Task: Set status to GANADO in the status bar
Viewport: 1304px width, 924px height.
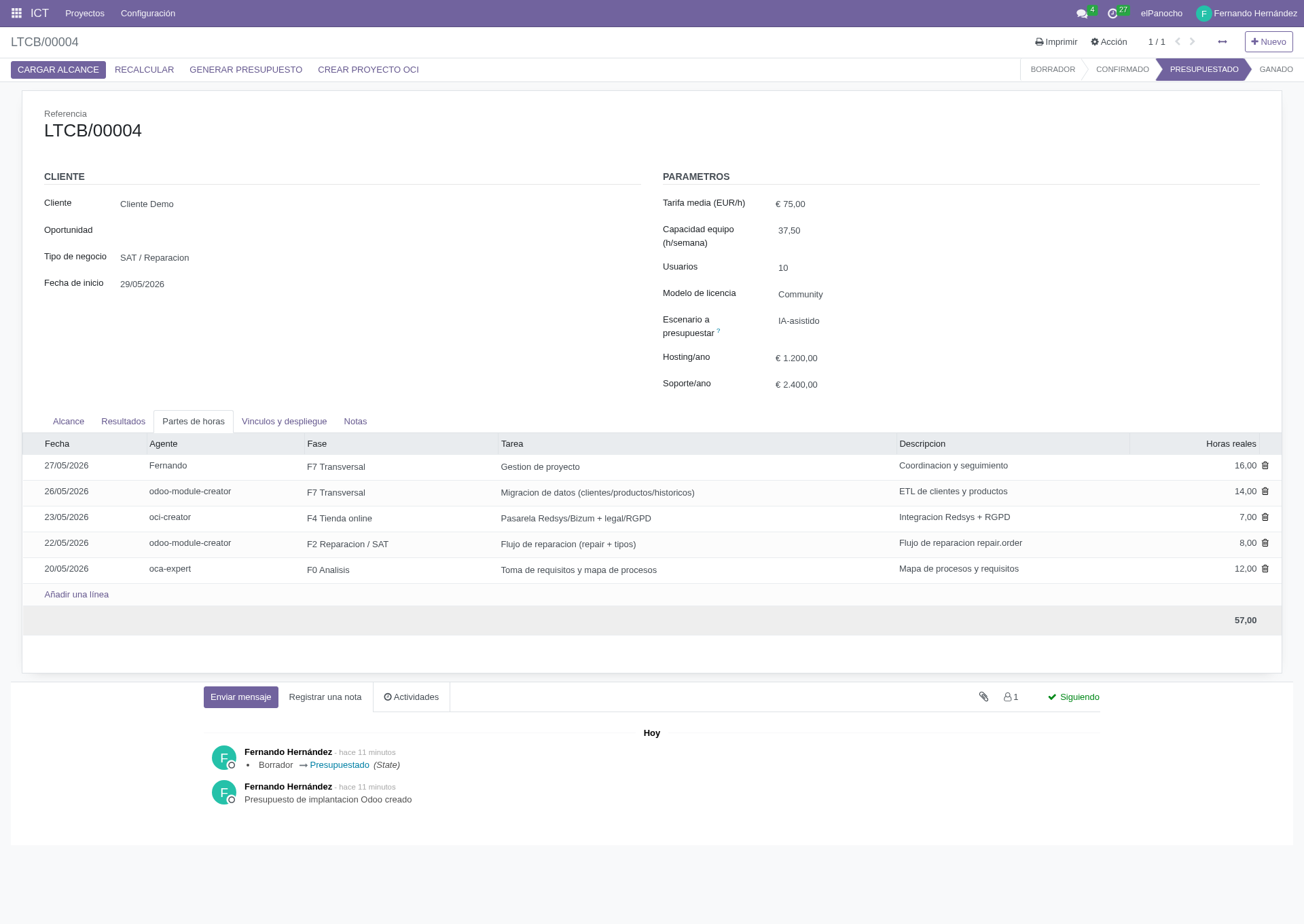Action: point(1276,69)
